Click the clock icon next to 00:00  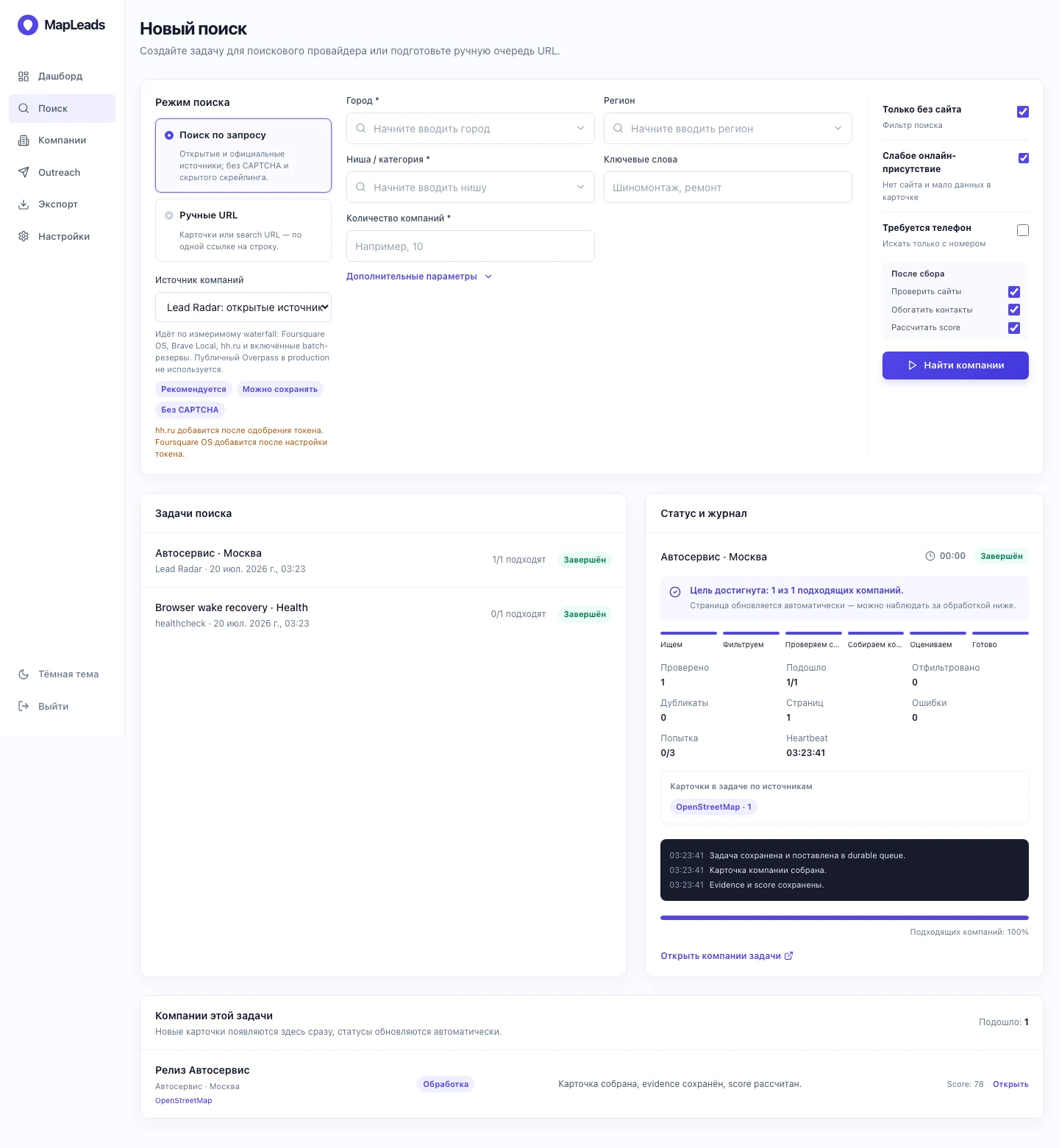tap(930, 556)
